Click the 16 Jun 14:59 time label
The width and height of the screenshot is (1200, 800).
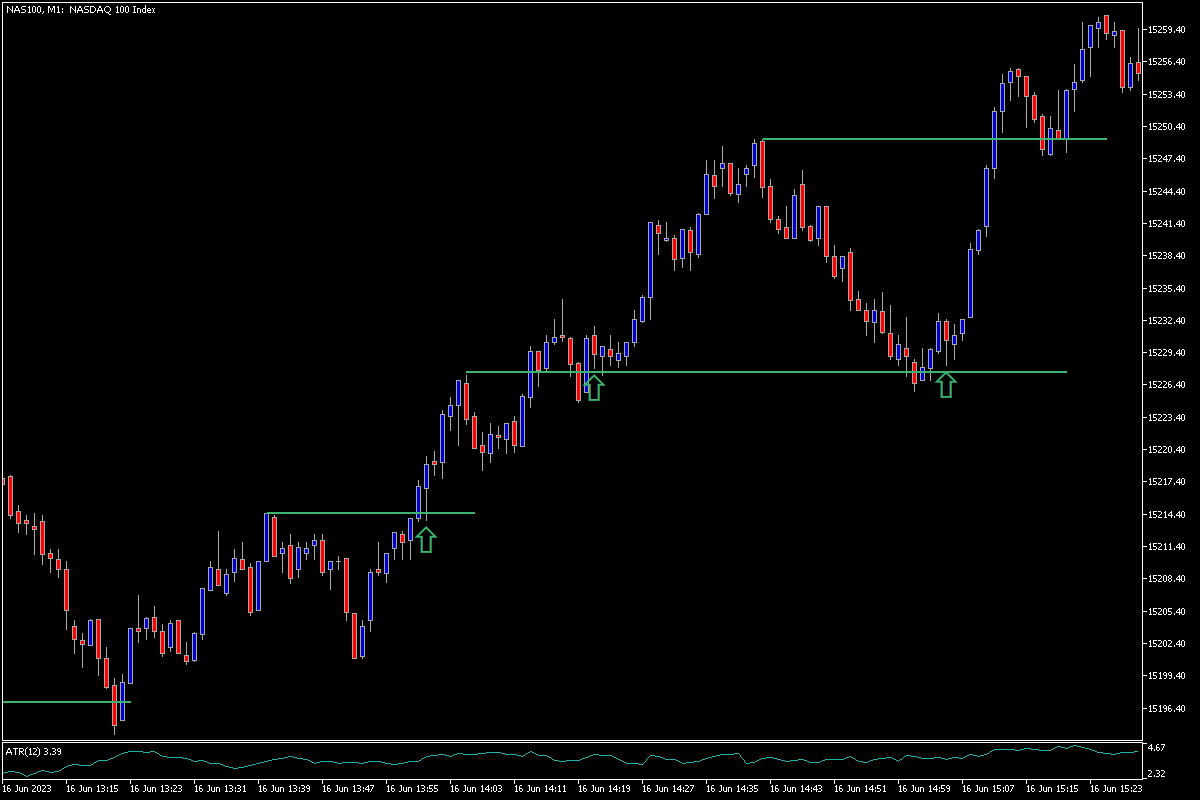coord(924,789)
